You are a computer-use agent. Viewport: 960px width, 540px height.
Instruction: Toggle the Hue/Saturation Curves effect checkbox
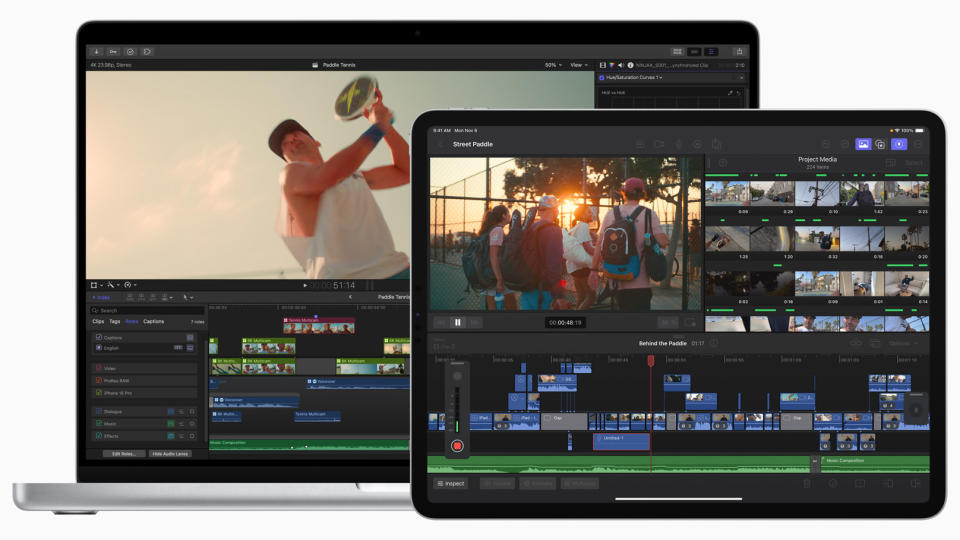point(602,78)
